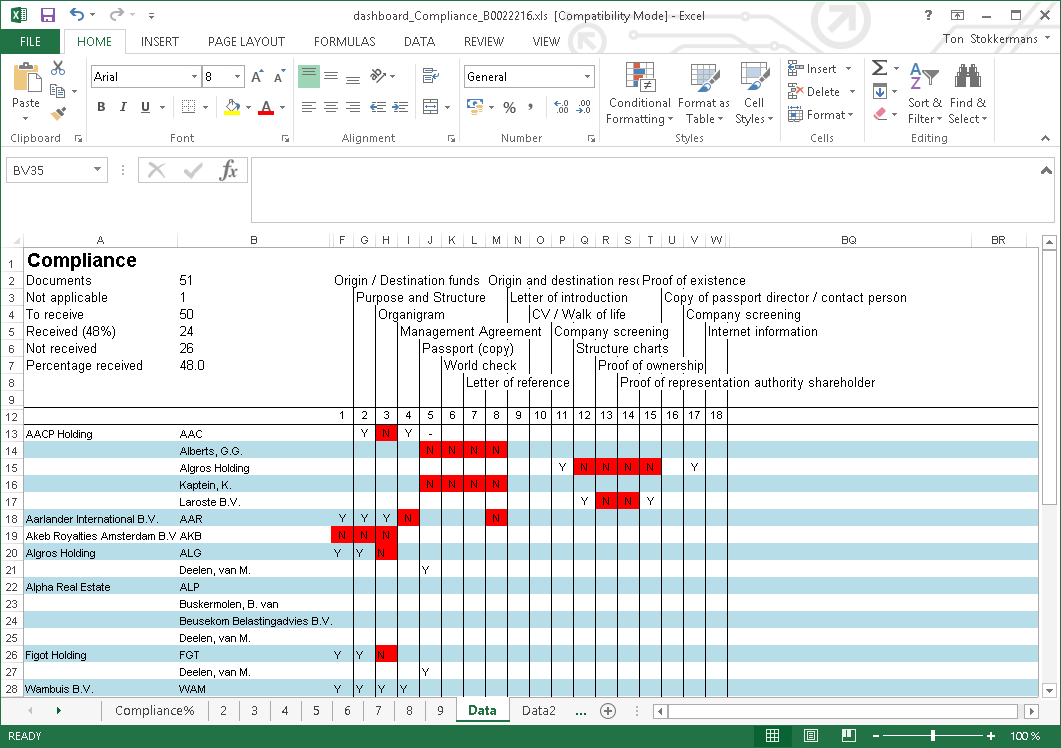Viewport: 1061px width, 748px height.
Task: Open Conditional Formatting dropdown
Action: tap(639, 93)
